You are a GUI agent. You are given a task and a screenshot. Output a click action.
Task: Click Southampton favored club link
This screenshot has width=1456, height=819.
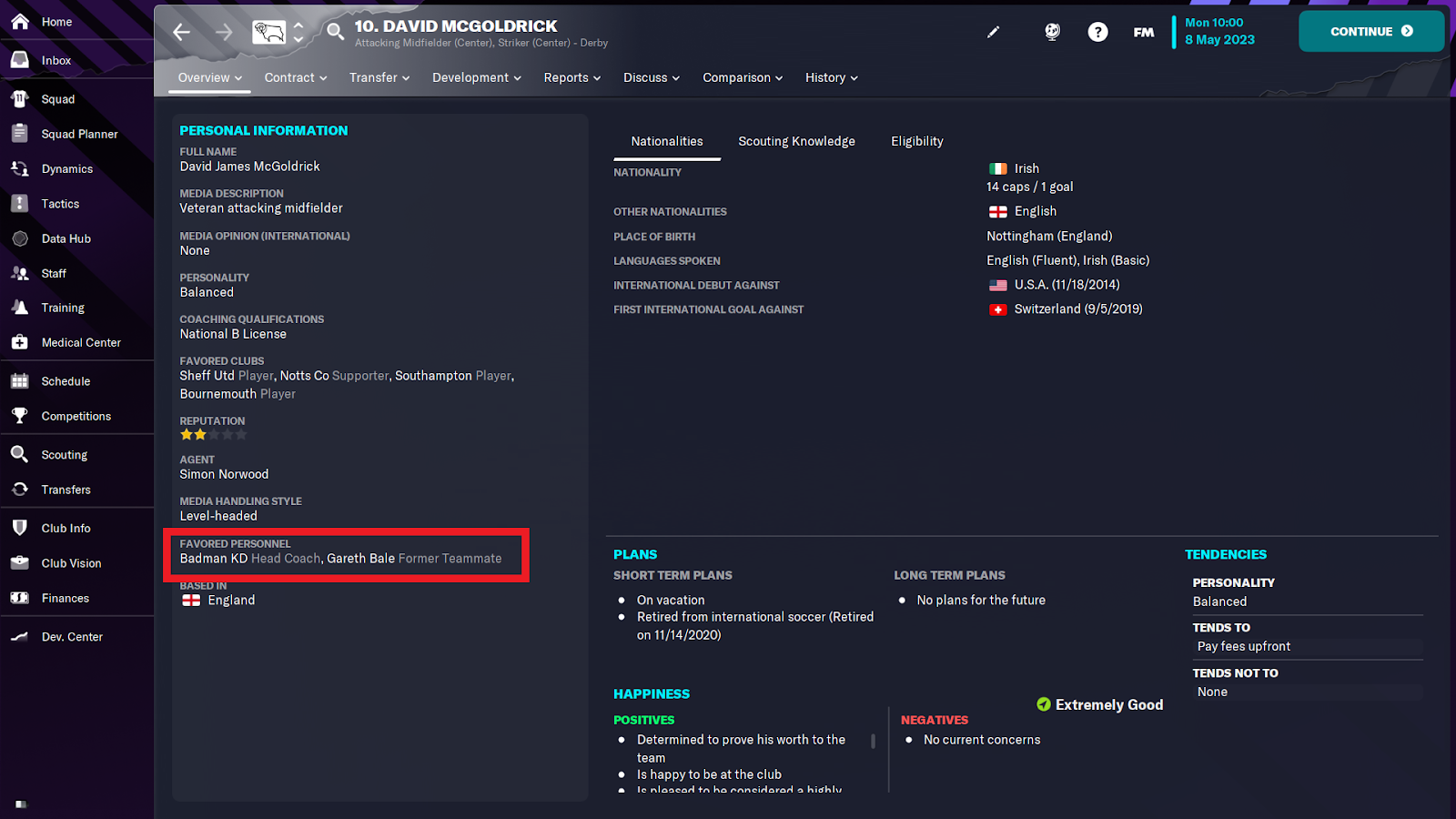click(x=433, y=376)
